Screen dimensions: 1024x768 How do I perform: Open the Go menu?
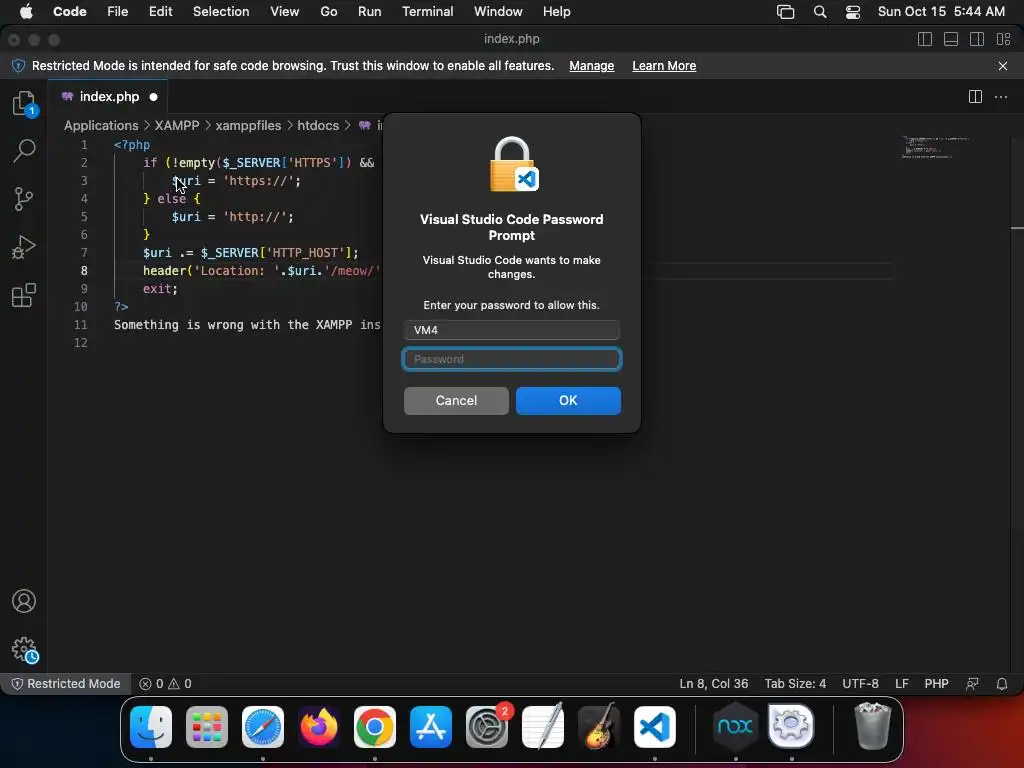tap(328, 12)
